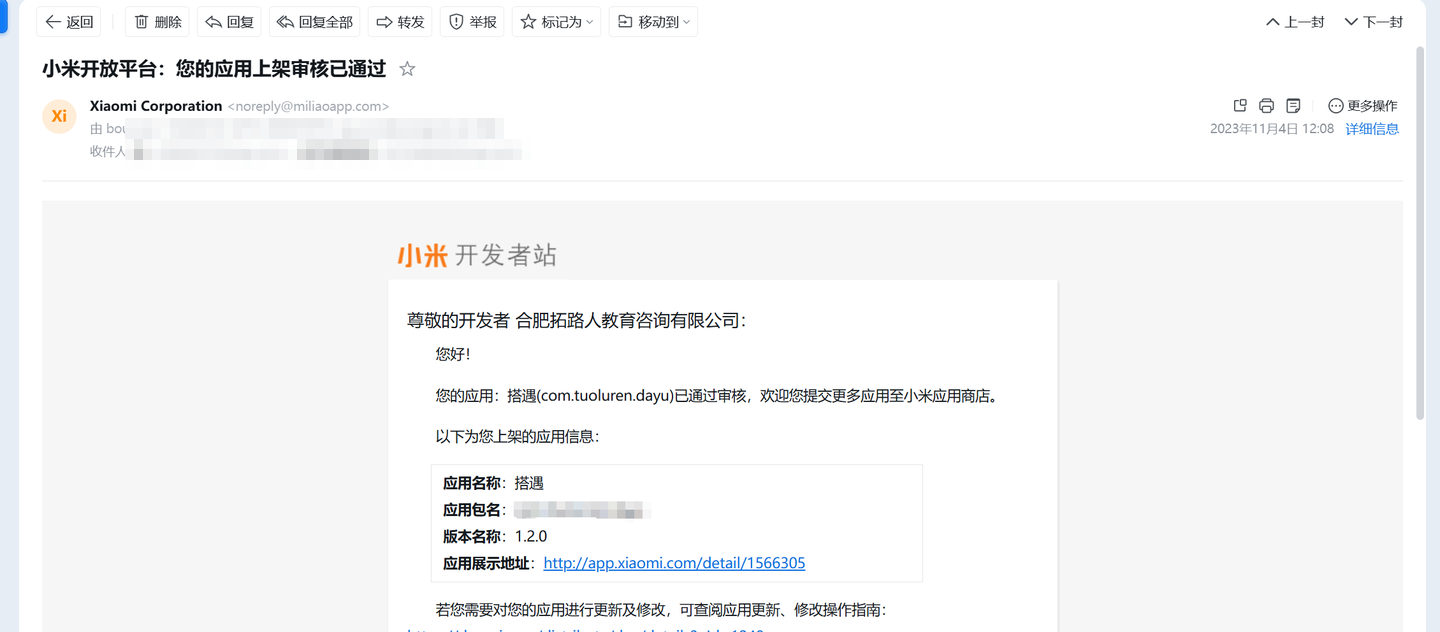Click the 收件人 recipient label
The width and height of the screenshot is (1440, 632).
tap(108, 152)
